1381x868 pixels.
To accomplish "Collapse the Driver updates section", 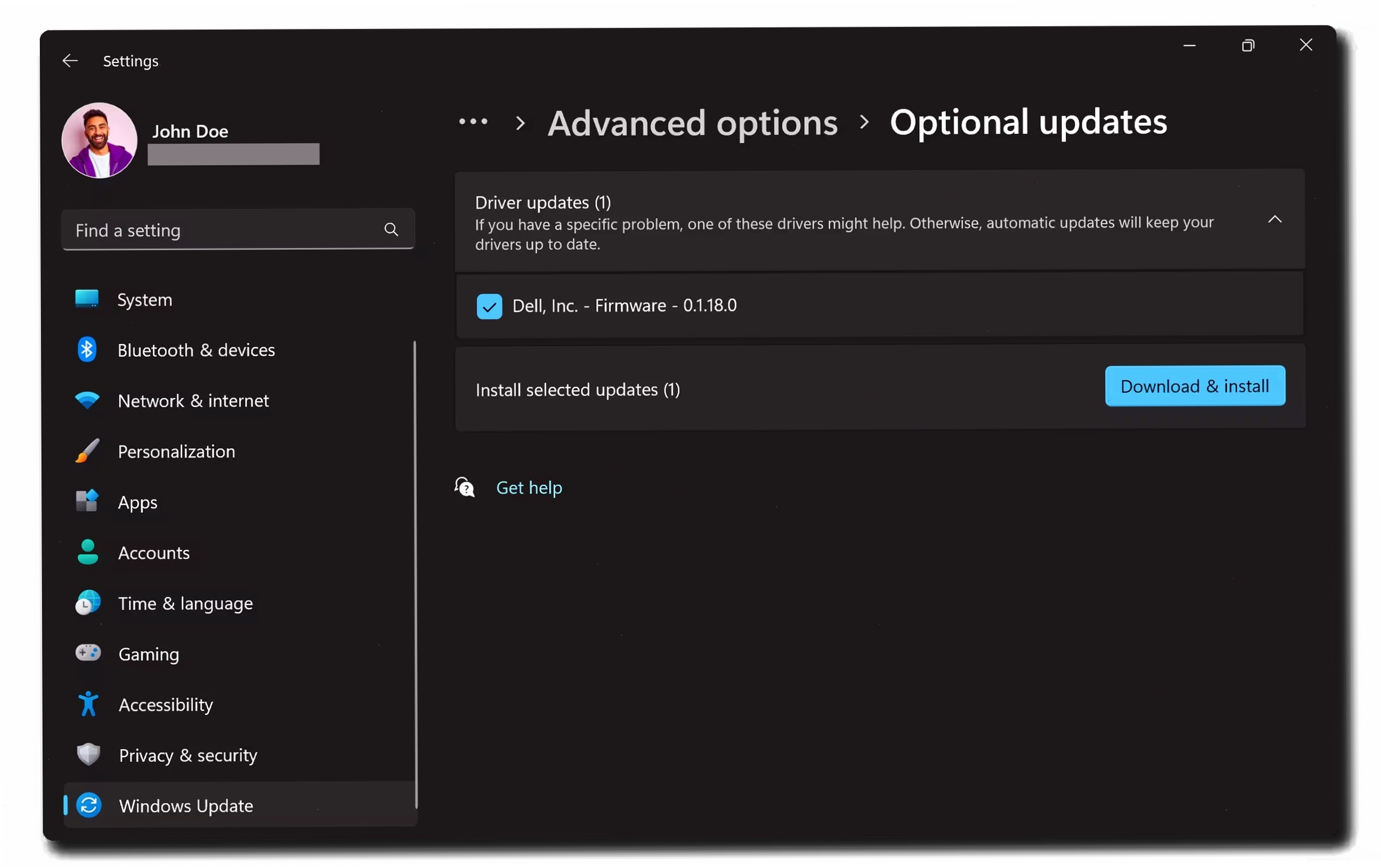I will point(1274,219).
